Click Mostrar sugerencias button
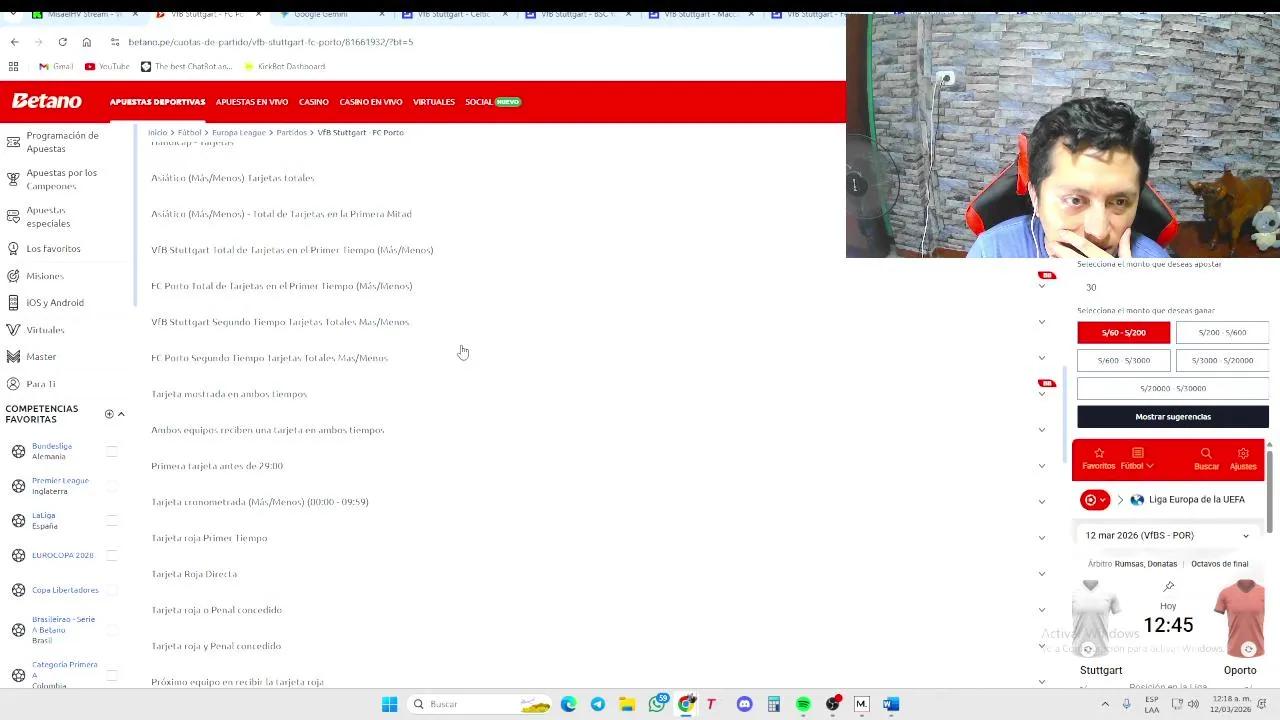 (x=1172, y=416)
